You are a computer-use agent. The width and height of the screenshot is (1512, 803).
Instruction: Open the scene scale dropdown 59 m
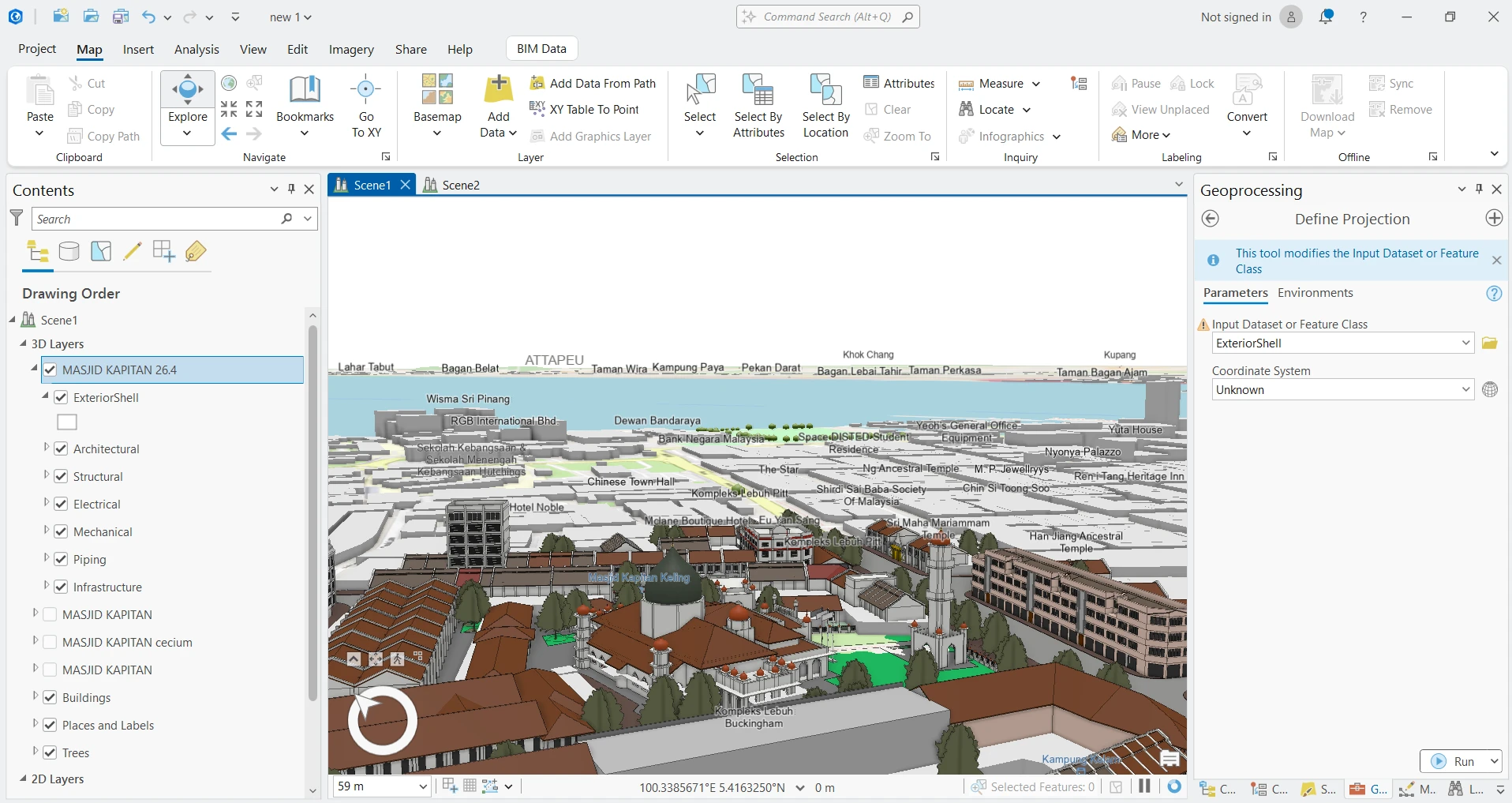point(423,786)
